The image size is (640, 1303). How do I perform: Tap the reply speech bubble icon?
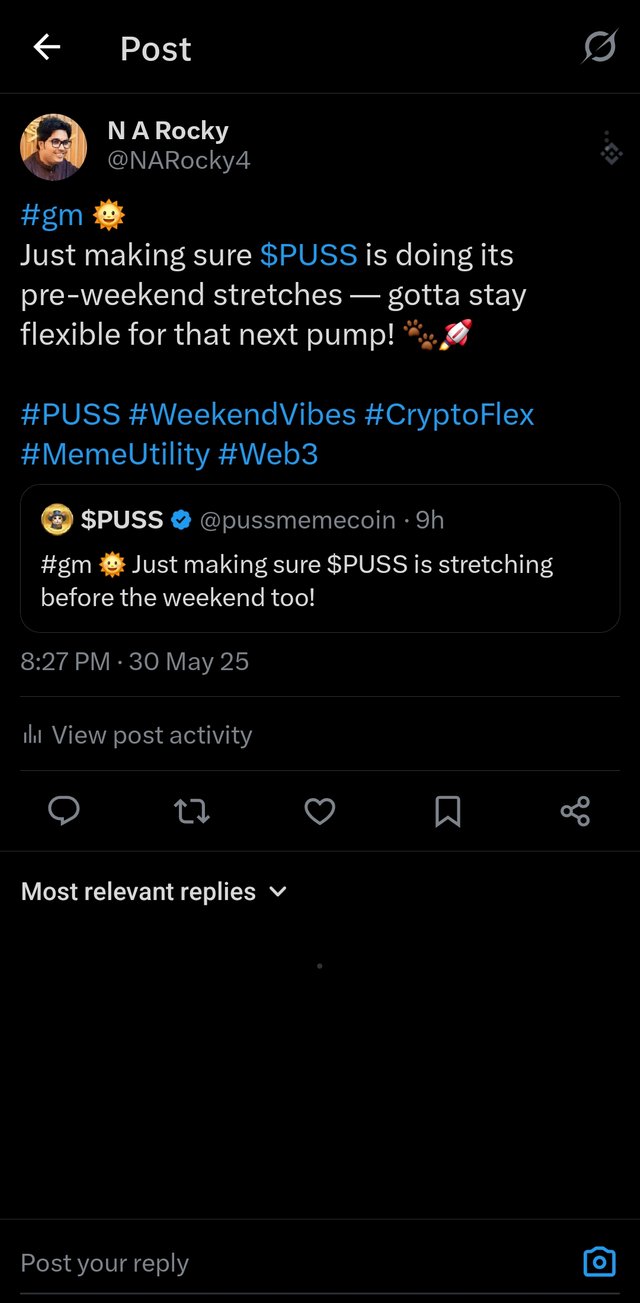click(x=64, y=811)
